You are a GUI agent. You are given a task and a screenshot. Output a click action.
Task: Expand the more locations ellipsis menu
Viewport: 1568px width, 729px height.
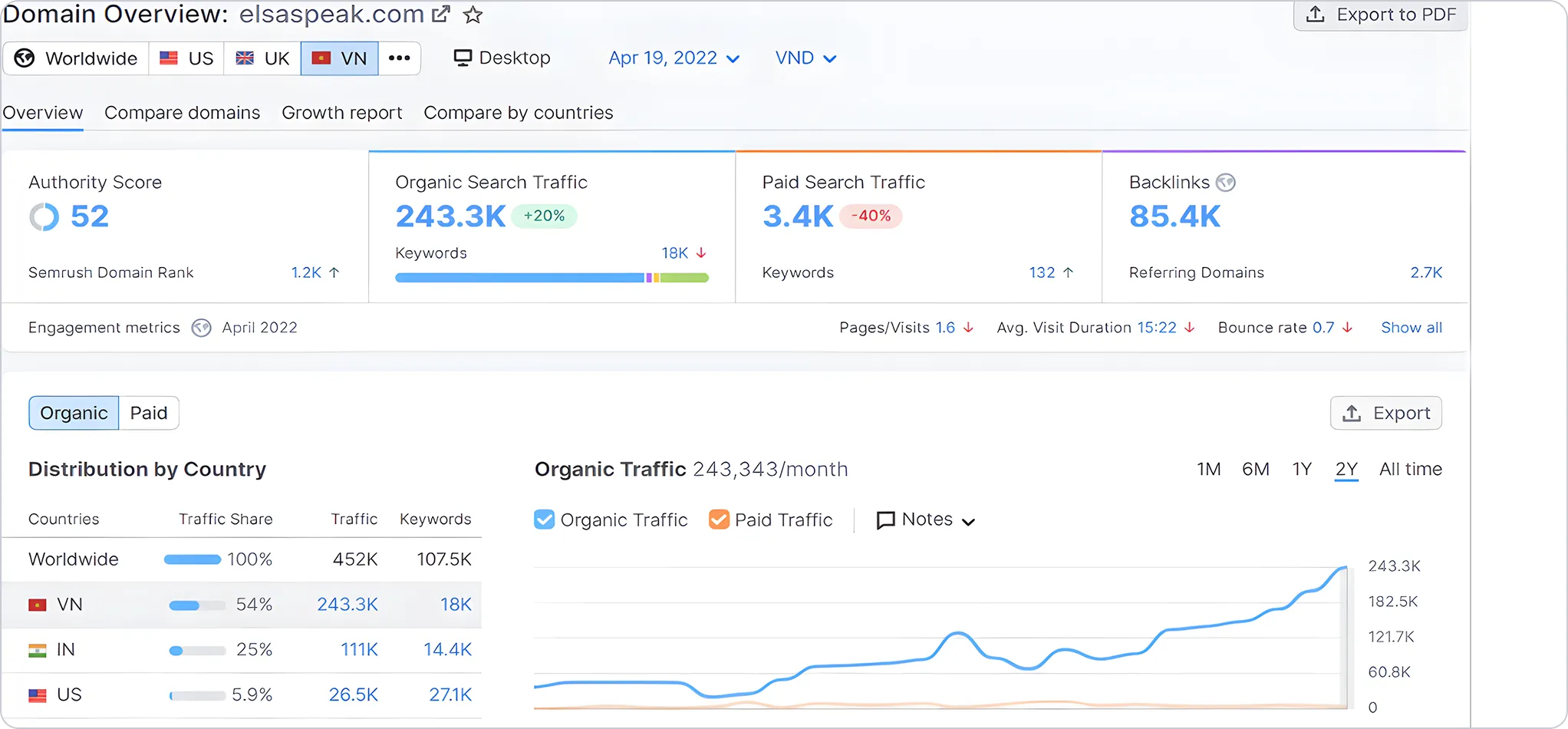pyautogui.click(x=399, y=58)
